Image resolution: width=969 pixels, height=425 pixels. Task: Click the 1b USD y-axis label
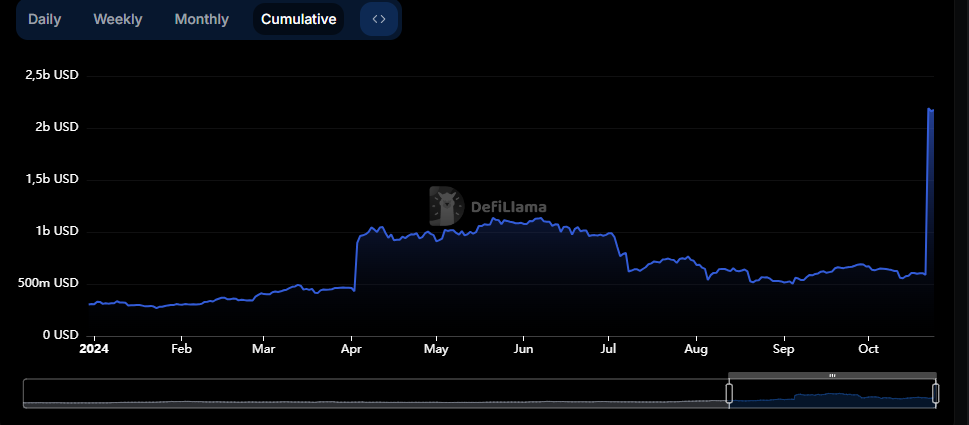pyautogui.click(x=58, y=231)
